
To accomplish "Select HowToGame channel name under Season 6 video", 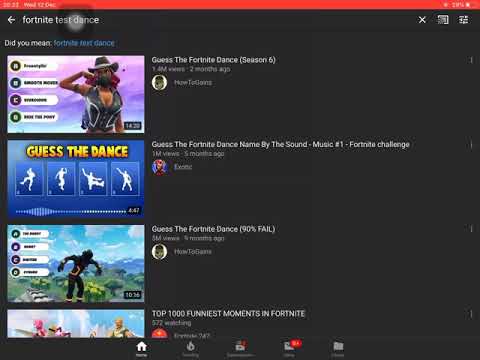I will [x=193, y=82].
